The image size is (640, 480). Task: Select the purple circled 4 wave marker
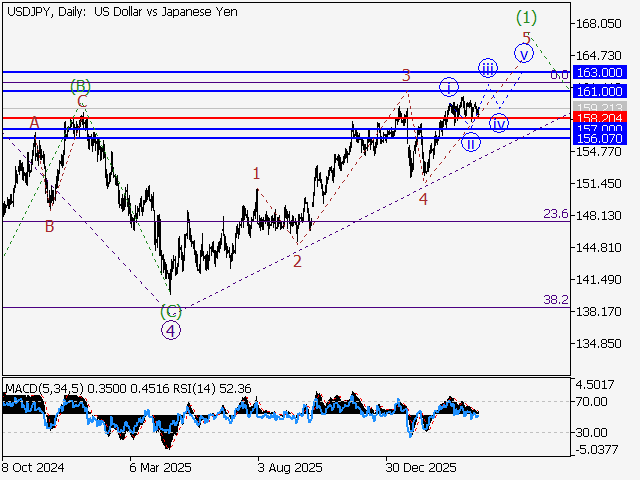pyautogui.click(x=171, y=330)
